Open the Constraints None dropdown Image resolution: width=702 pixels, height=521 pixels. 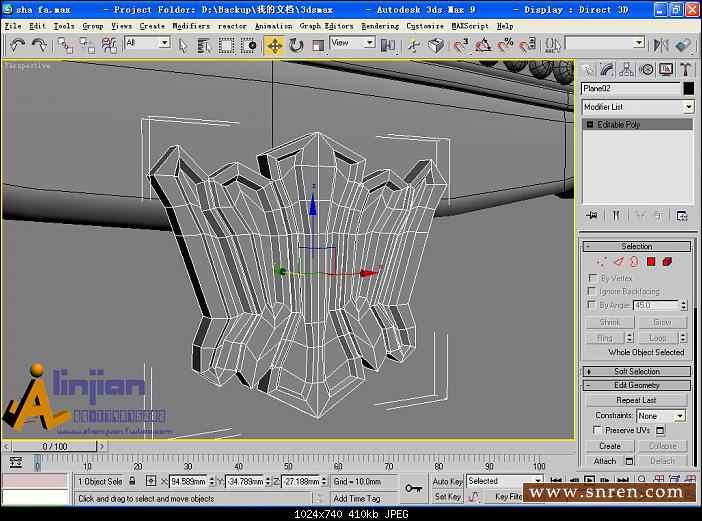point(661,416)
